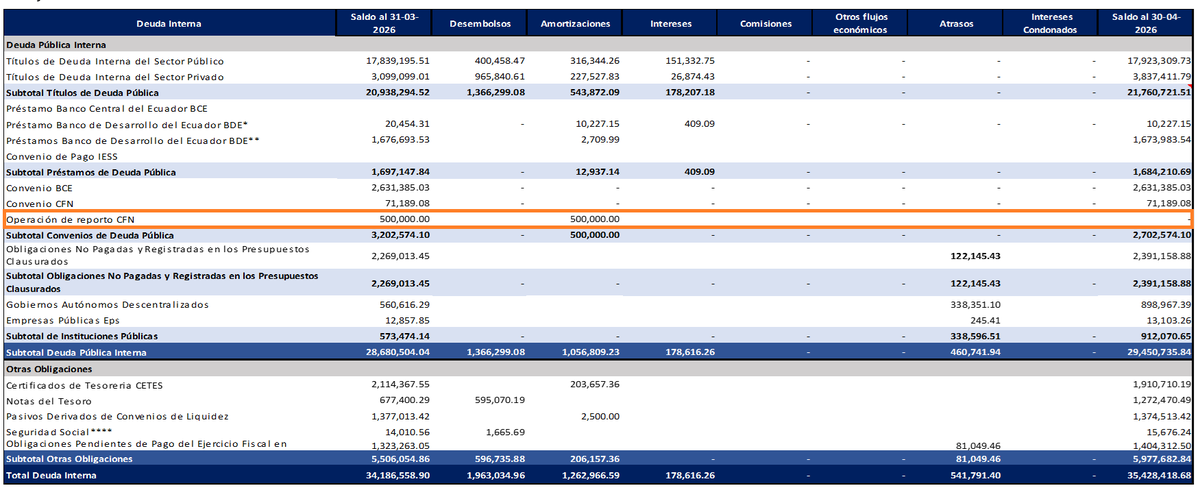Click "Pasivos Derivados de Convenios de Liquidez"
This screenshot has width=1200, height=488.
click(117, 416)
